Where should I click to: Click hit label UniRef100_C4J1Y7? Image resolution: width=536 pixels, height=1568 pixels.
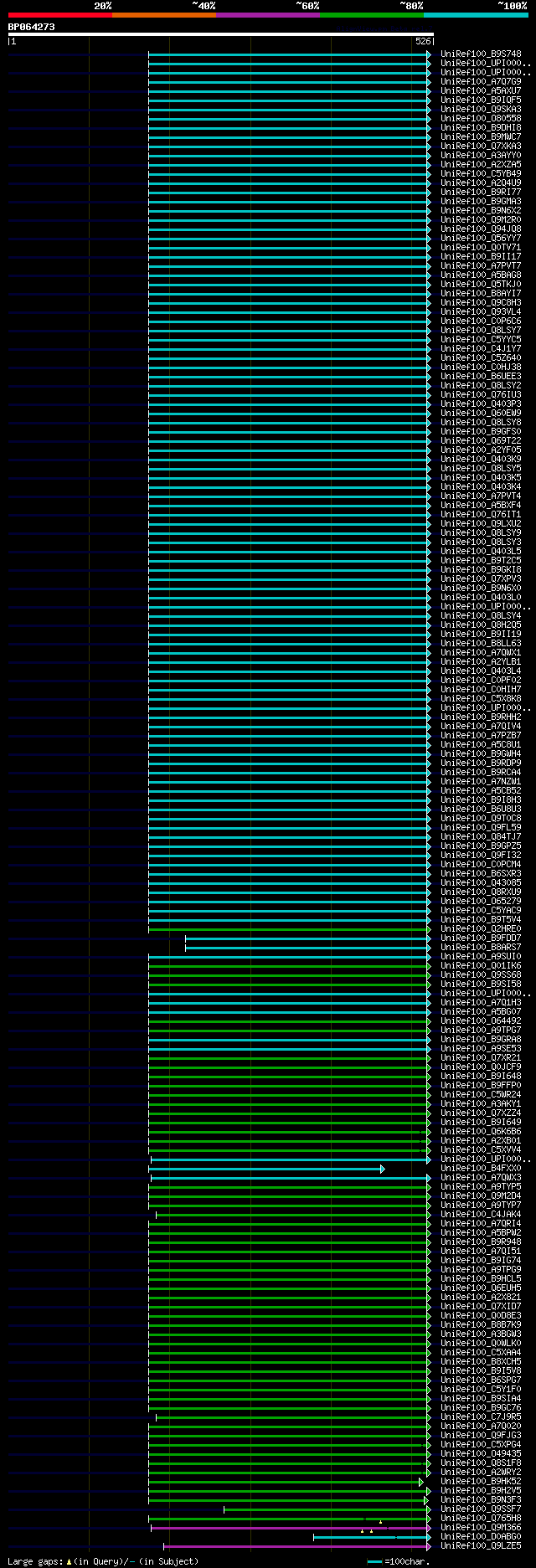click(481, 349)
